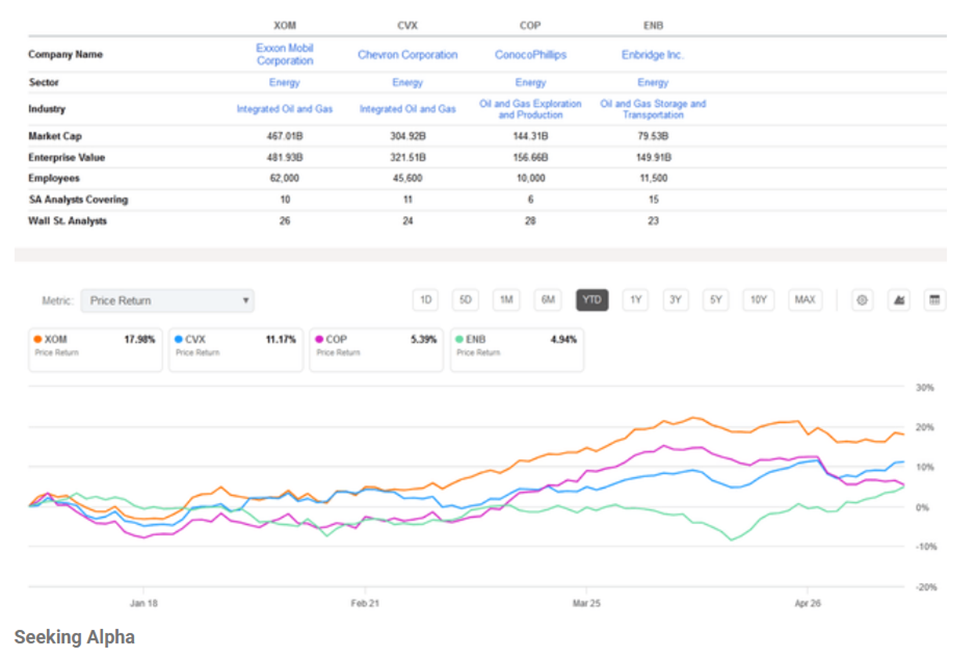Open Enbridge Inc. company link
This screenshot has width=975, height=658.
tap(653, 55)
